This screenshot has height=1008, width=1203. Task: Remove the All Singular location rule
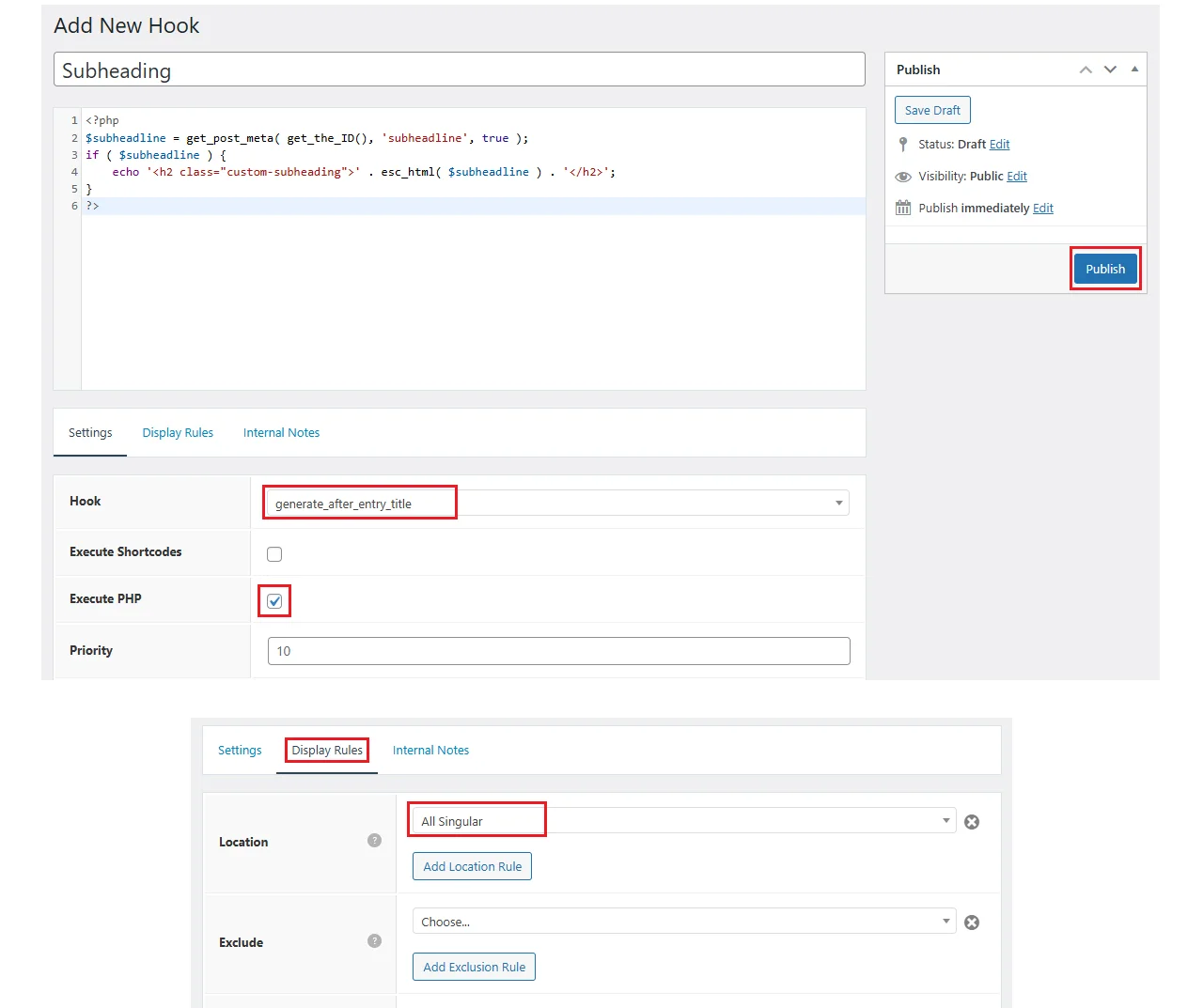972,822
